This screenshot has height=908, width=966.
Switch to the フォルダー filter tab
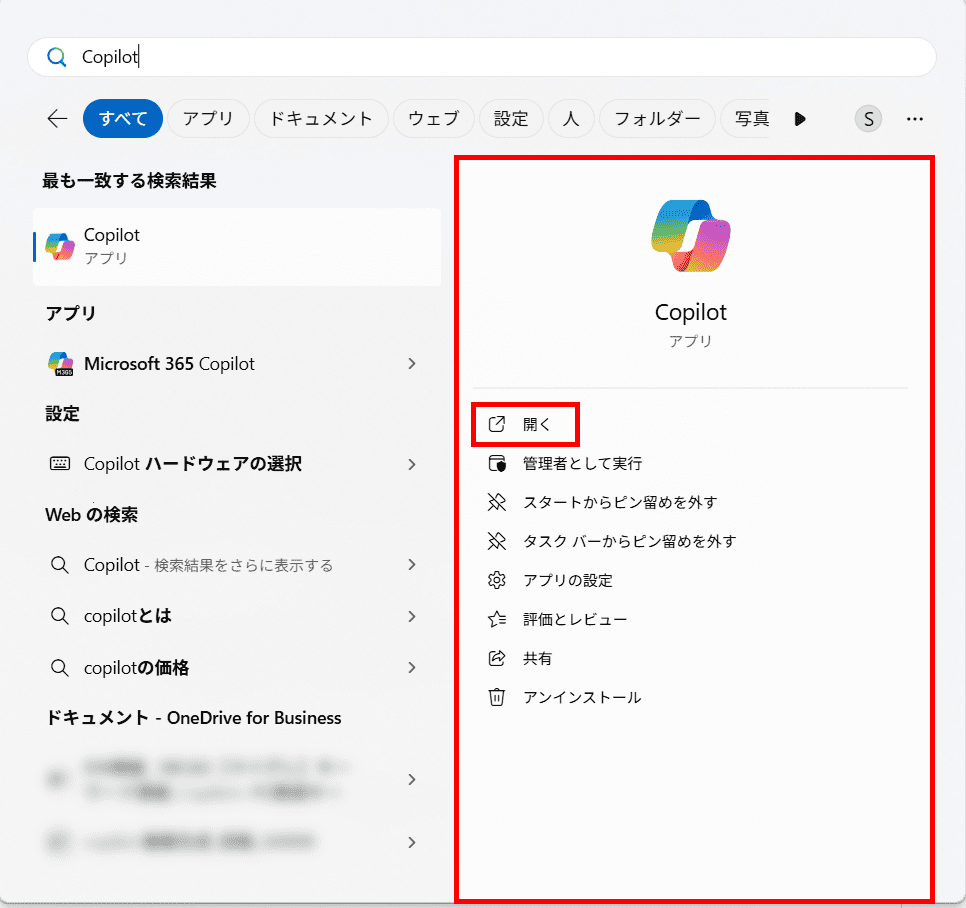tap(657, 118)
